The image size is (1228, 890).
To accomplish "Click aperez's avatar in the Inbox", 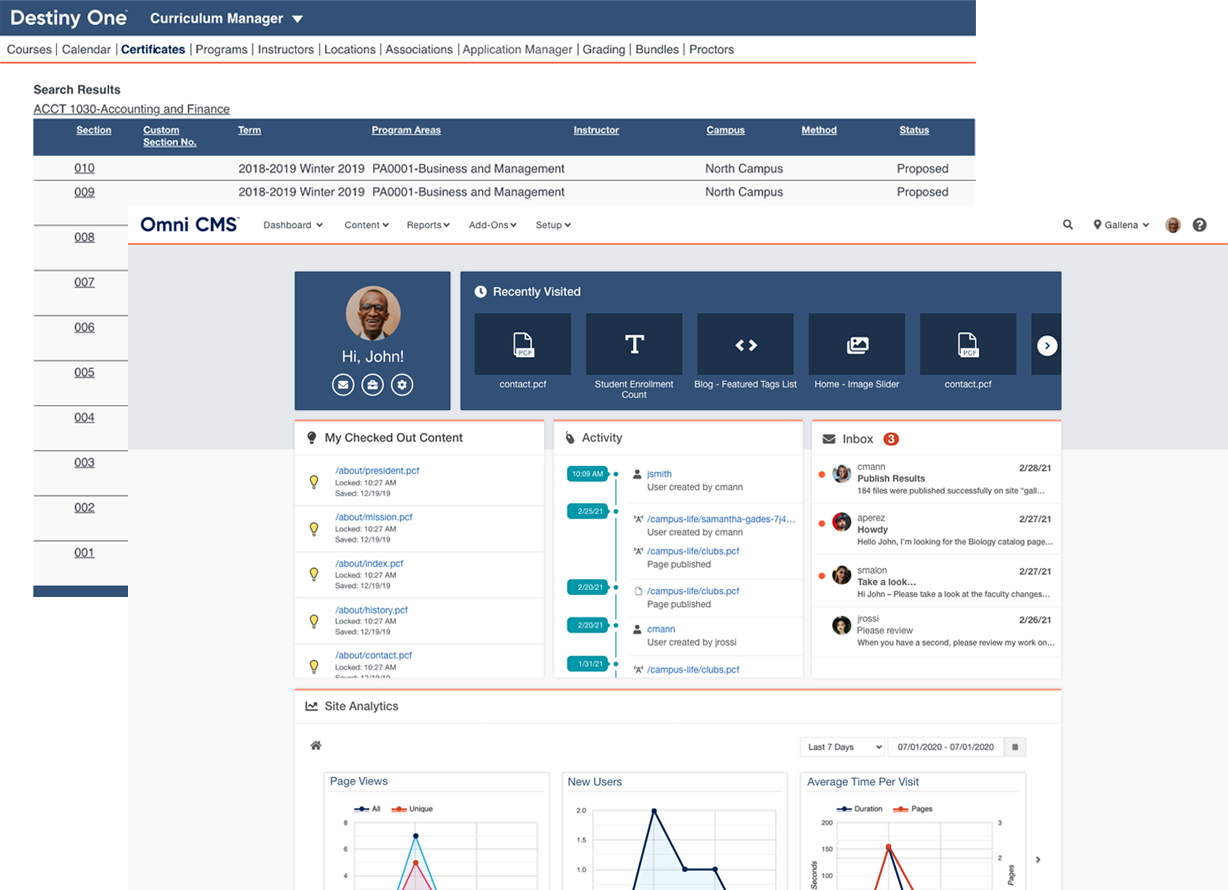I will (x=842, y=522).
